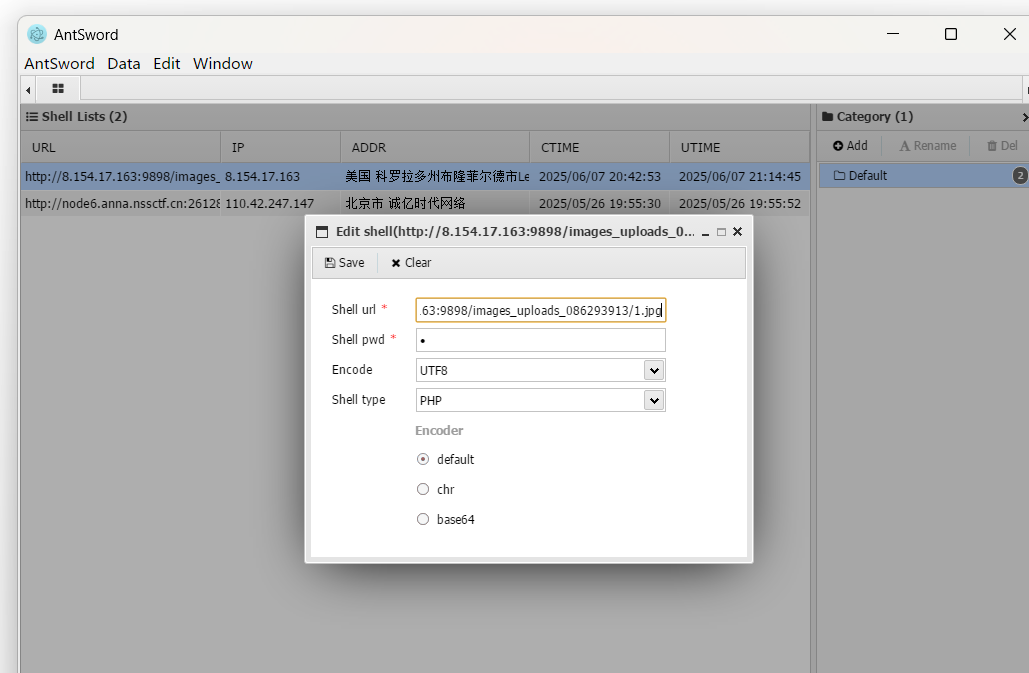Click the Shell Lists (2) panel header

tap(415, 117)
